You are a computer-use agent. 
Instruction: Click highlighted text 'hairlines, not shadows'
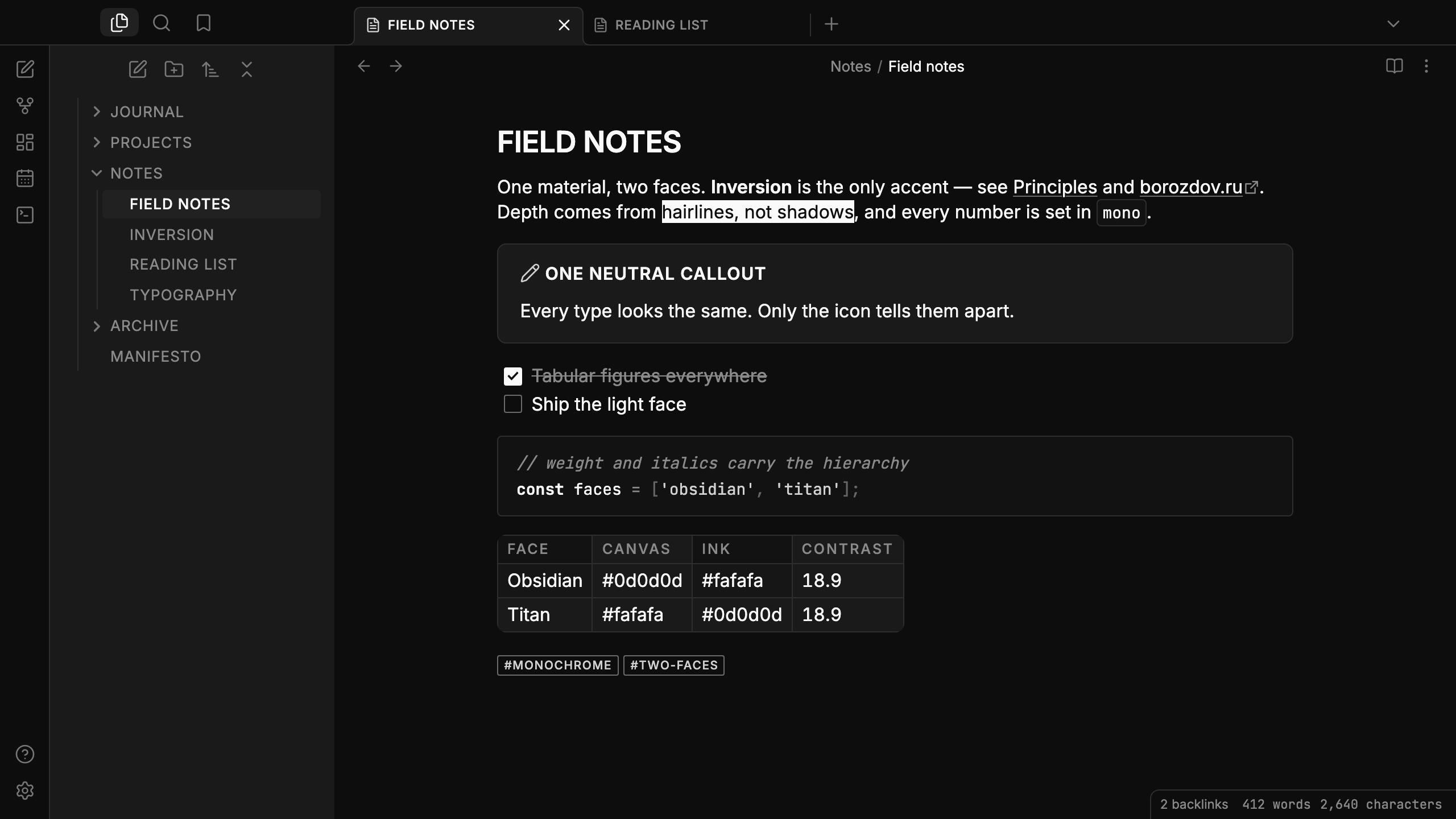click(758, 212)
